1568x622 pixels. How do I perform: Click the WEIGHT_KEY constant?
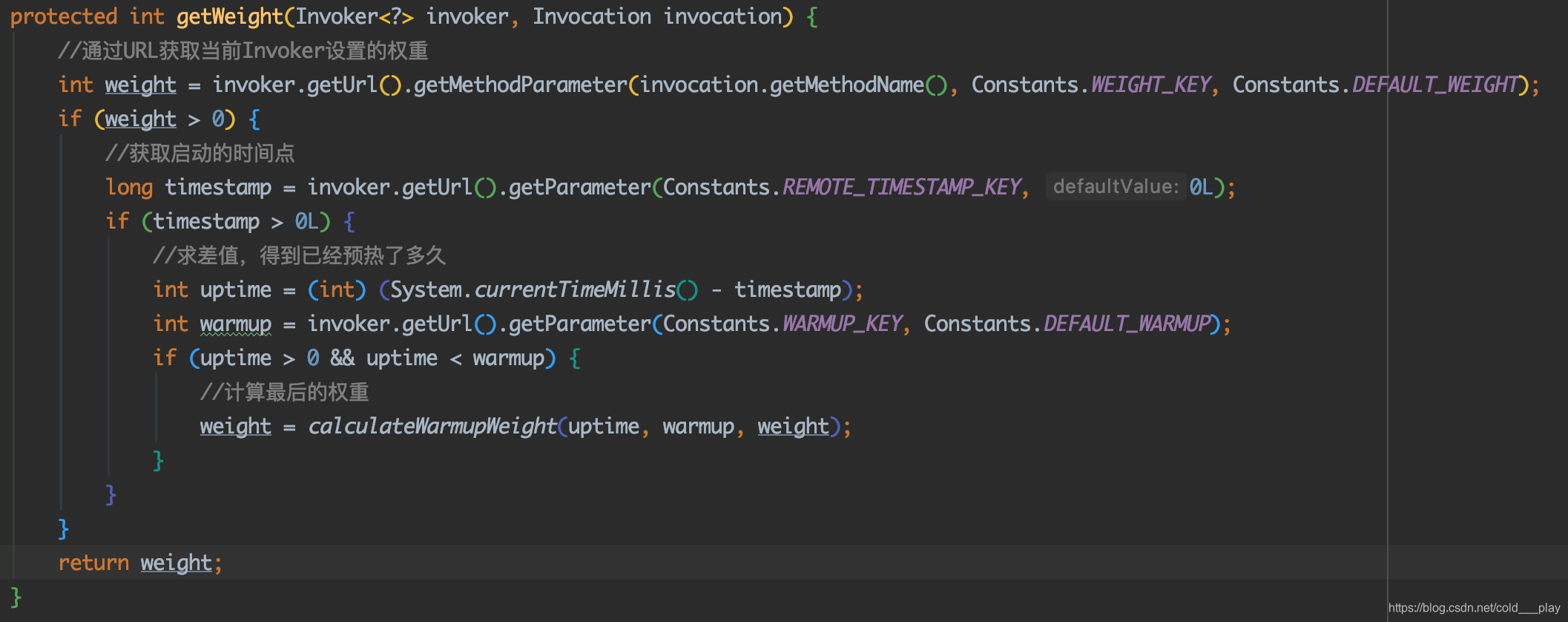pos(1150,85)
